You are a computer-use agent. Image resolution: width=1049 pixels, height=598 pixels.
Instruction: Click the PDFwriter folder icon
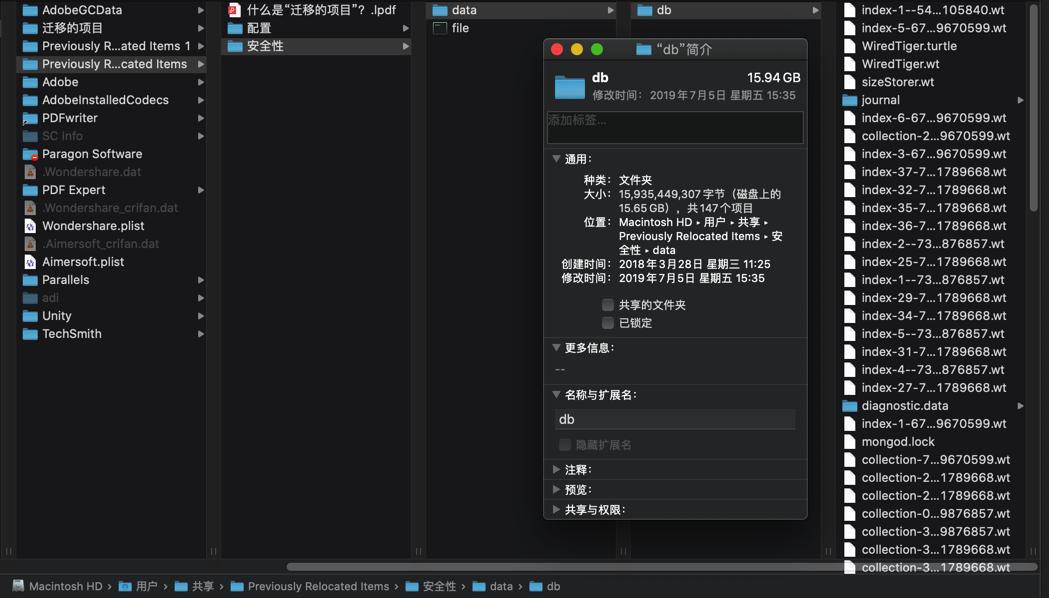(x=30, y=118)
